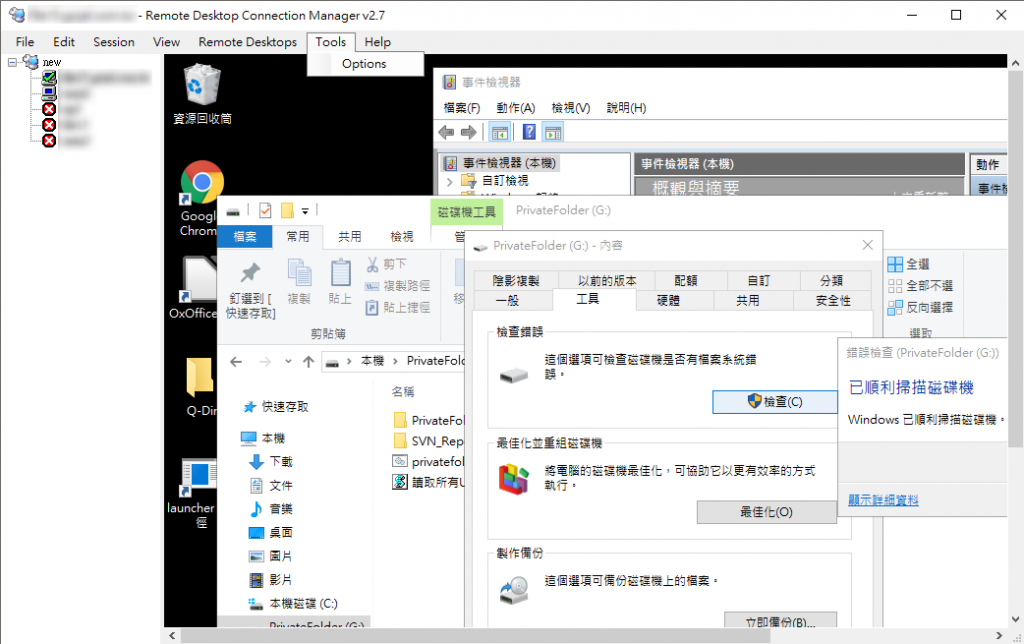Open the recent locations dropdown in Explorer navigation
Image resolution: width=1024 pixels, height=644 pixels.
pos(288,361)
